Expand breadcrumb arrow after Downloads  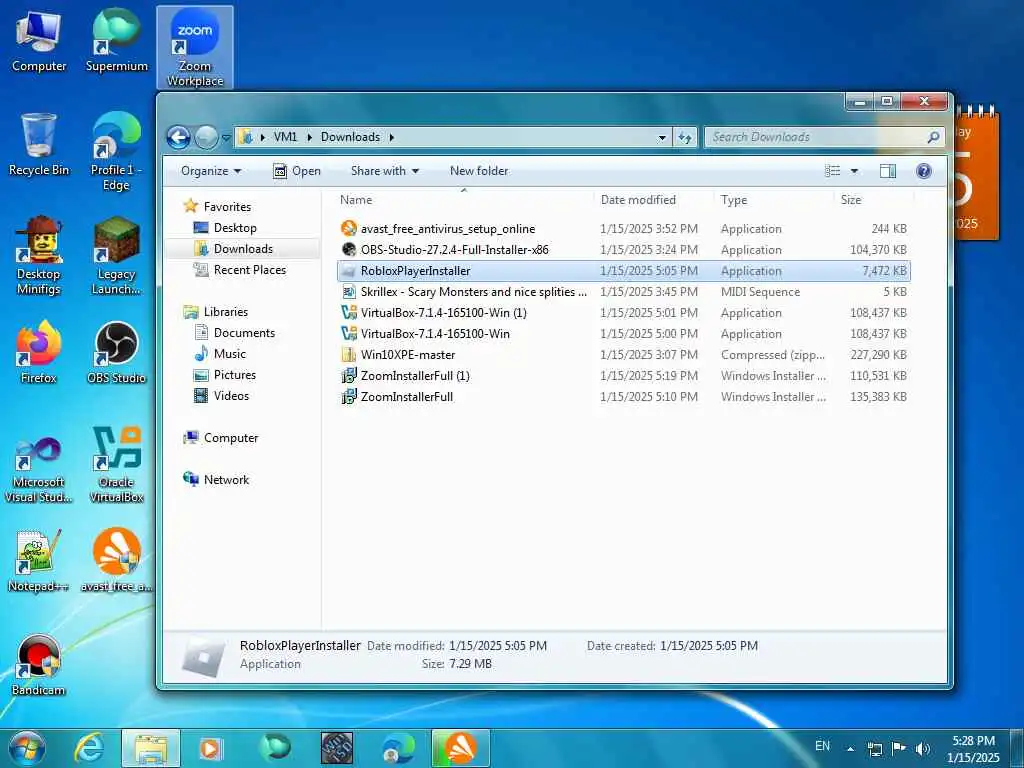pyautogui.click(x=391, y=137)
